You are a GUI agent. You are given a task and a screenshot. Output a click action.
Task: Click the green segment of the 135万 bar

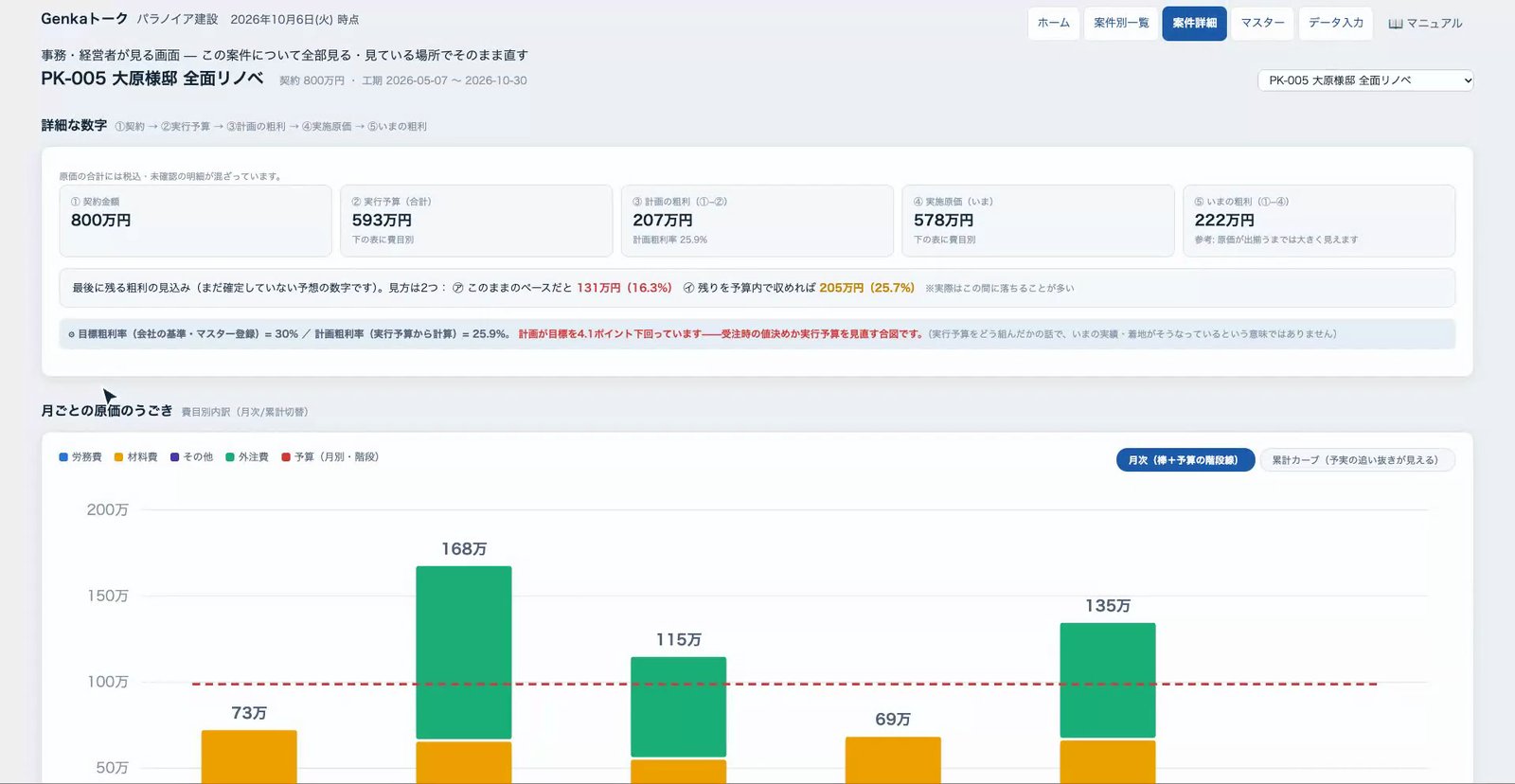1108,680
